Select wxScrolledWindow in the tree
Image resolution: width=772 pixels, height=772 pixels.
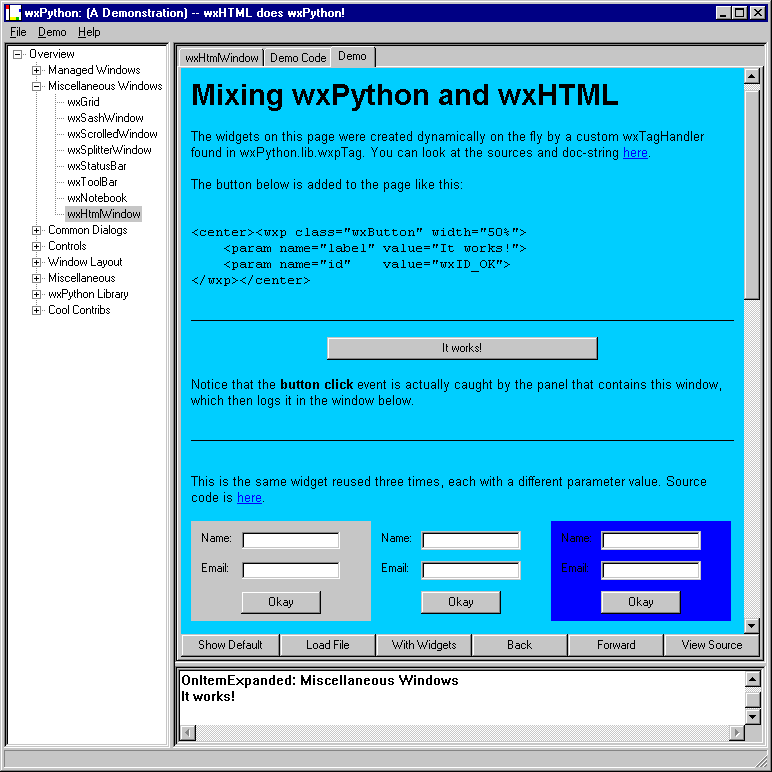[112, 134]
